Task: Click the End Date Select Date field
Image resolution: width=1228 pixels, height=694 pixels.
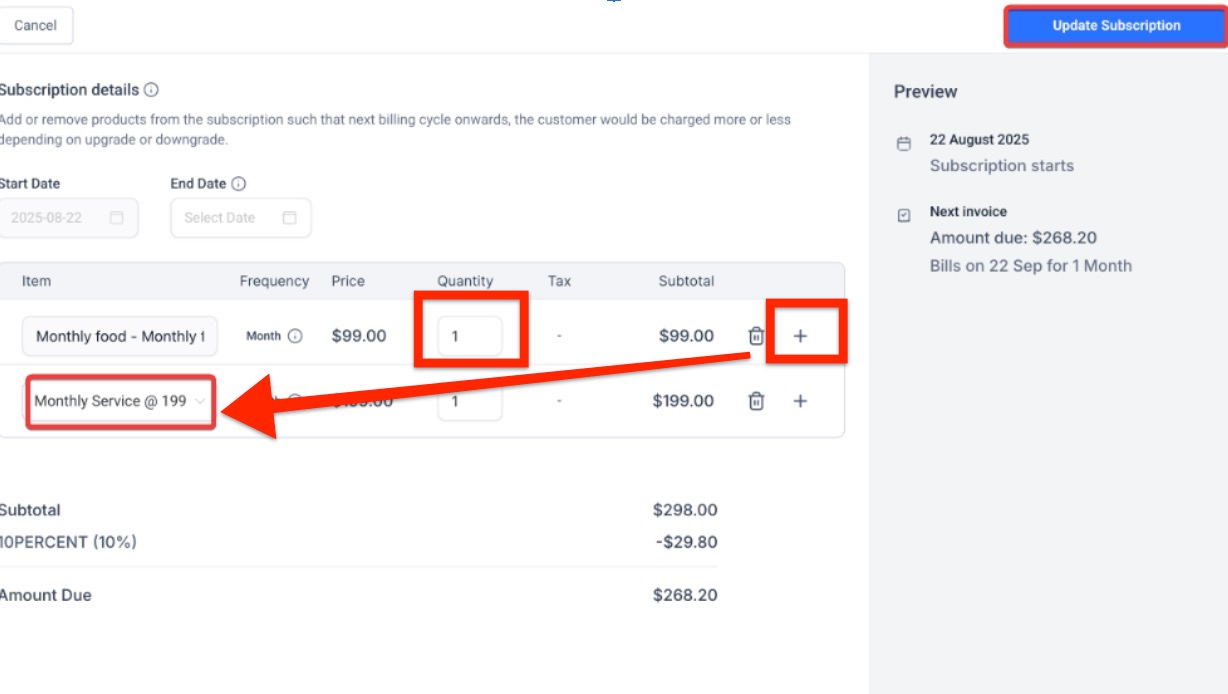Action: pos(222,218)
